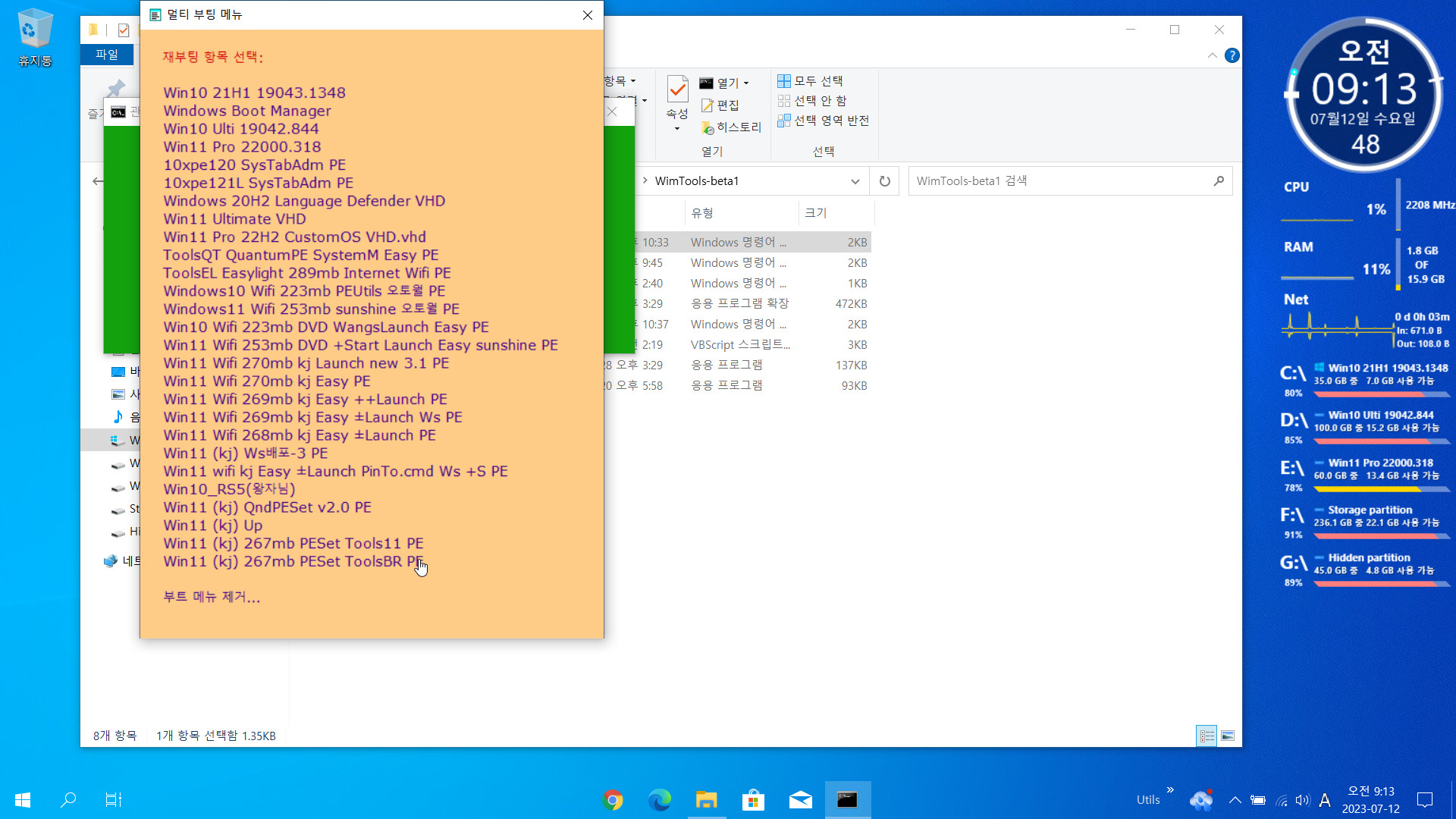Open Task View on taskbar
Image resolution: width=1456 pixels, height=819 pixels.
(113, 799)
